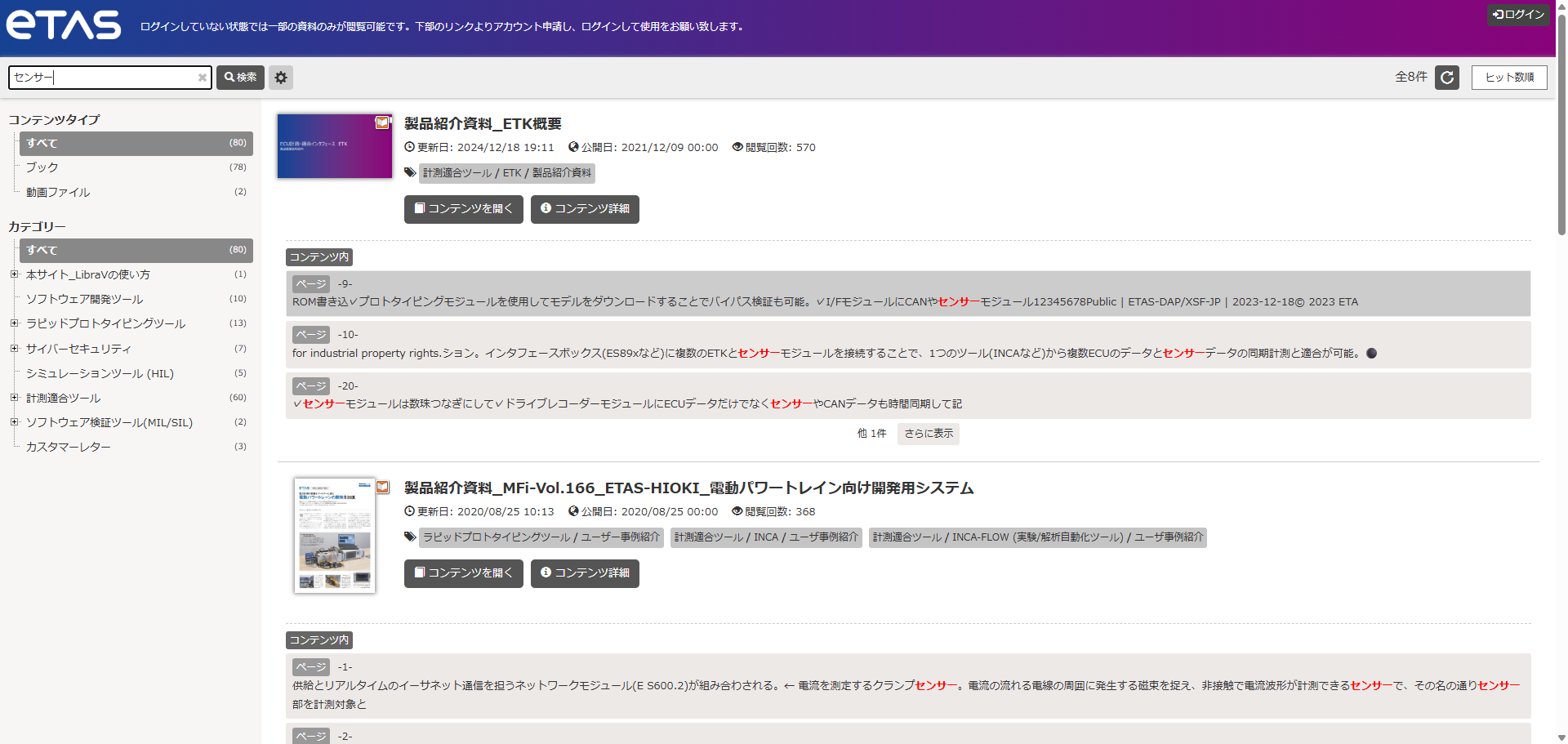
Task: Click the ログイン login button
Action: click(1518, 15)
